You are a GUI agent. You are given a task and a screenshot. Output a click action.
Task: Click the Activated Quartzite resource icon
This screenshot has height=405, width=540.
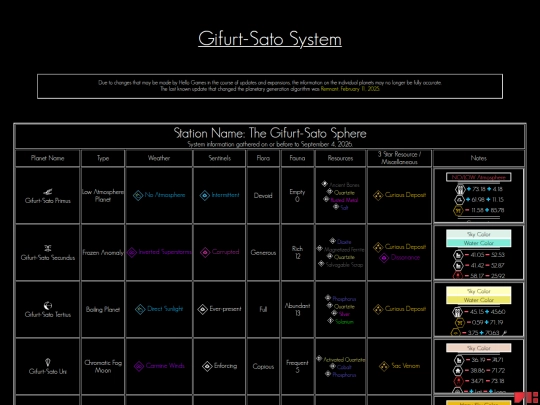319,359
